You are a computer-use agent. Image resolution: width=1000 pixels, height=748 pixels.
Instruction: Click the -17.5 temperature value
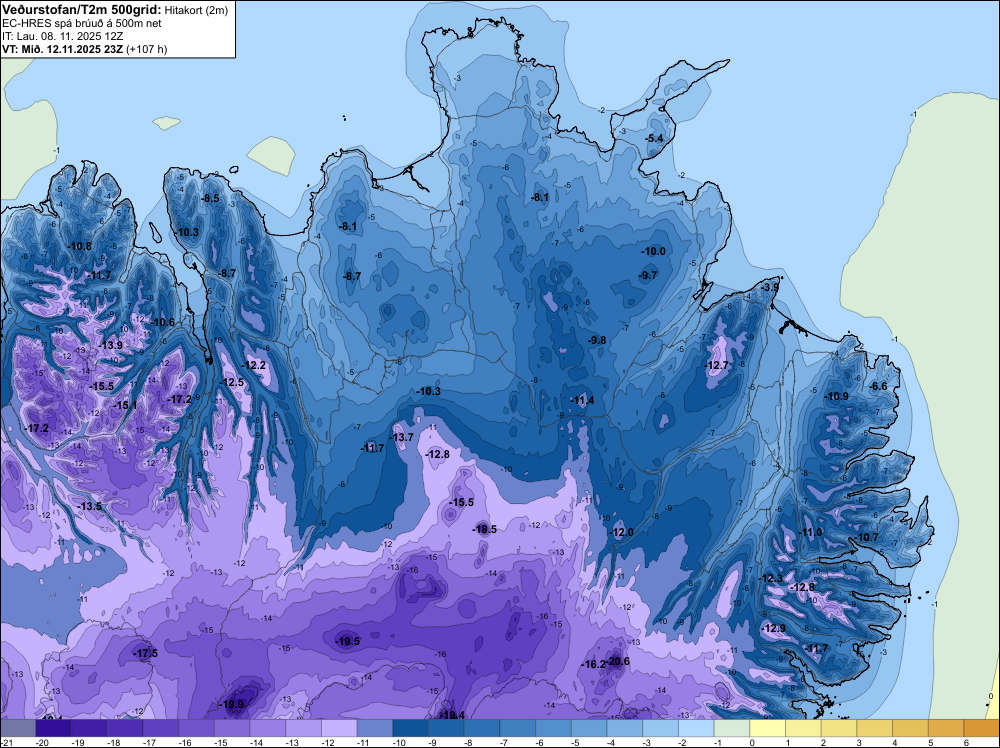tap(145, 653)
